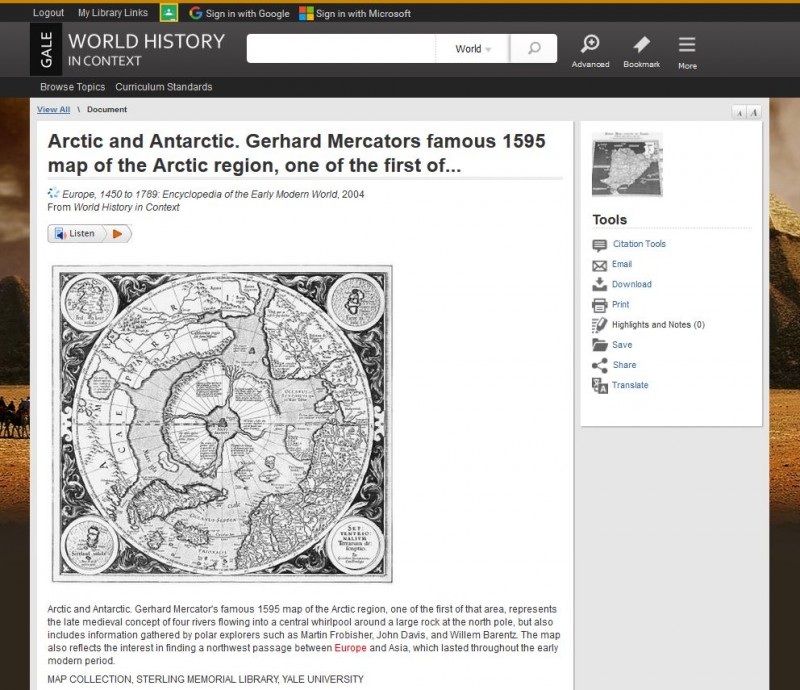Click Highlights and Notes pencil icon
This screenshot has height=690, width=800.
[x=599, y=325]
